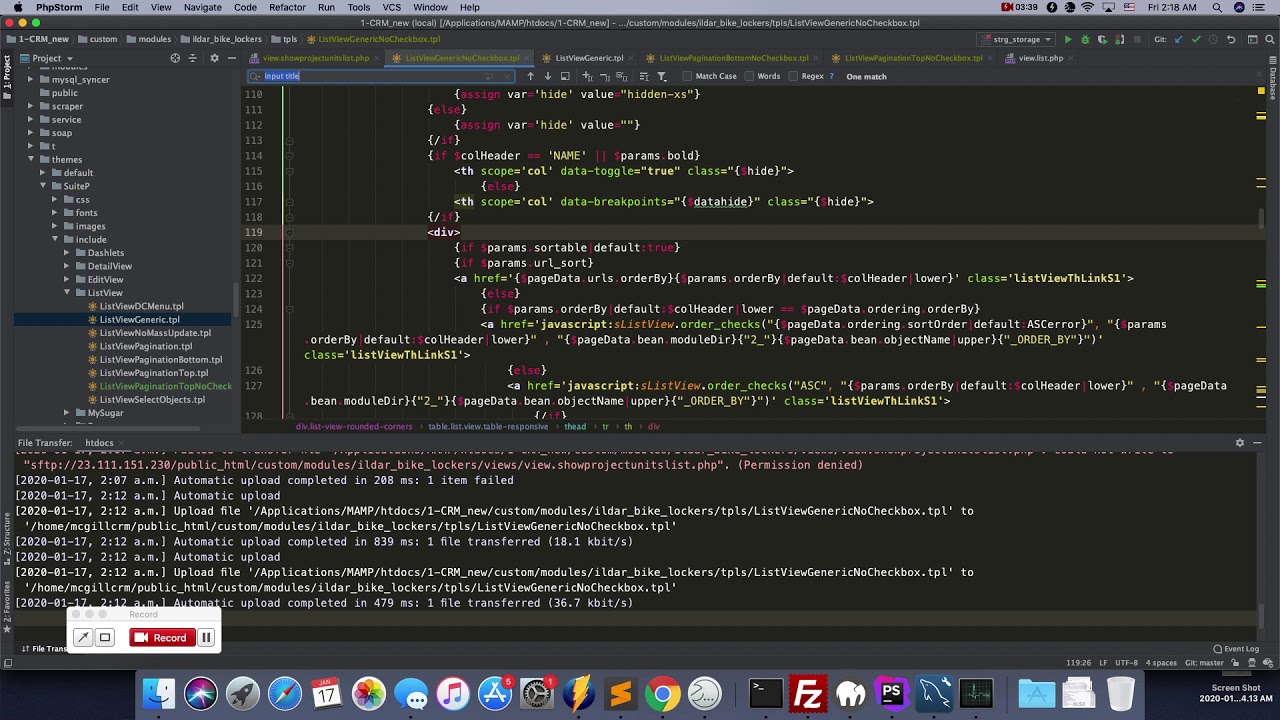Image resolution: width=1280 pixels, height=720 pixels.
Task: Open the Project panel settings gear
Action: 214,59
